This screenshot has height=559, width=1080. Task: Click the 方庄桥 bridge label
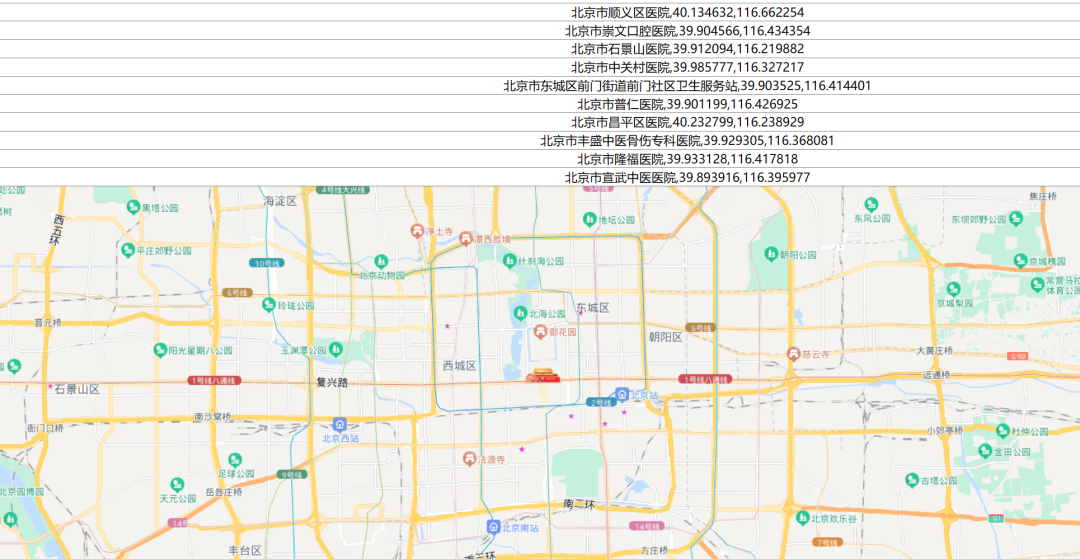pyautogui.click(x=654, y=551)
